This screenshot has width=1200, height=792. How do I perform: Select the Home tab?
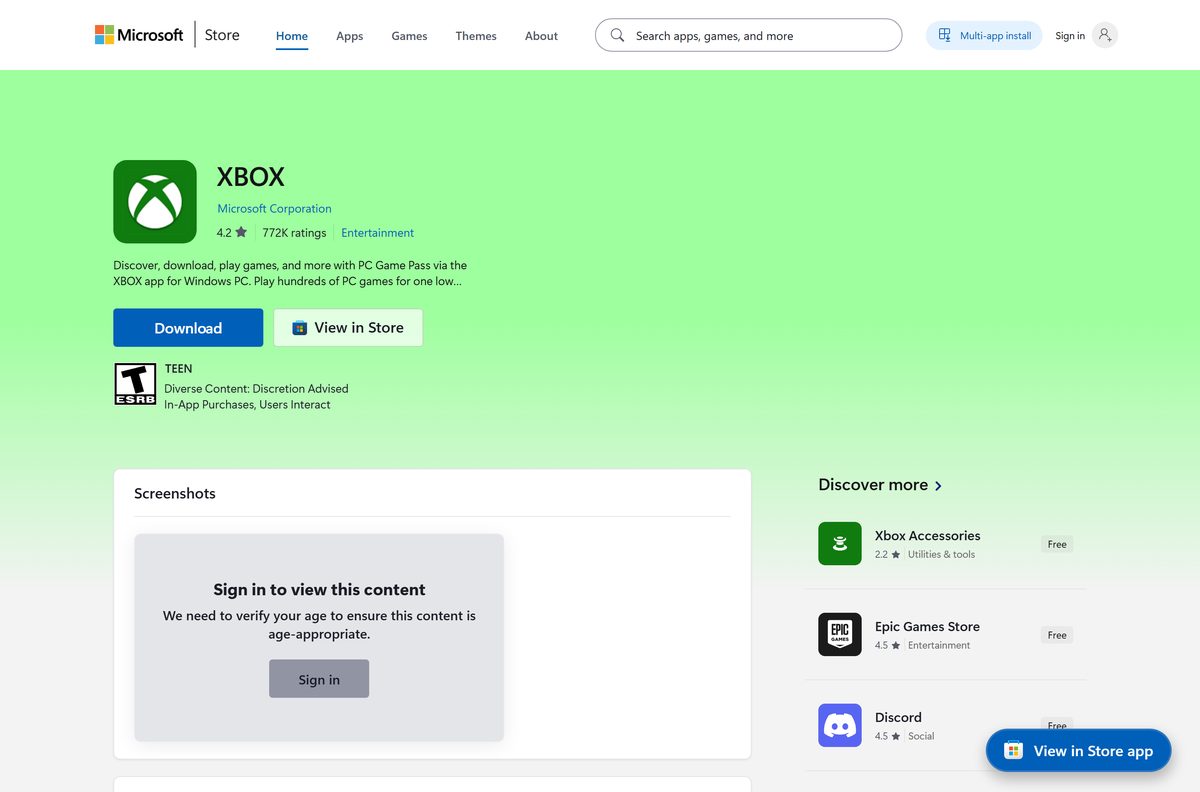[292, 36]
